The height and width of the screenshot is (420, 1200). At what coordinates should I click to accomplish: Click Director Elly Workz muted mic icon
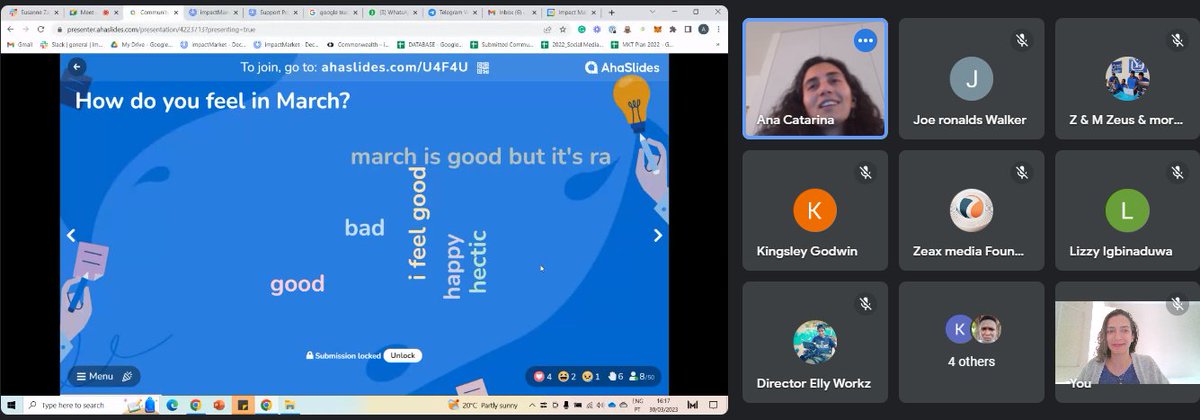[x=865, y=304]
